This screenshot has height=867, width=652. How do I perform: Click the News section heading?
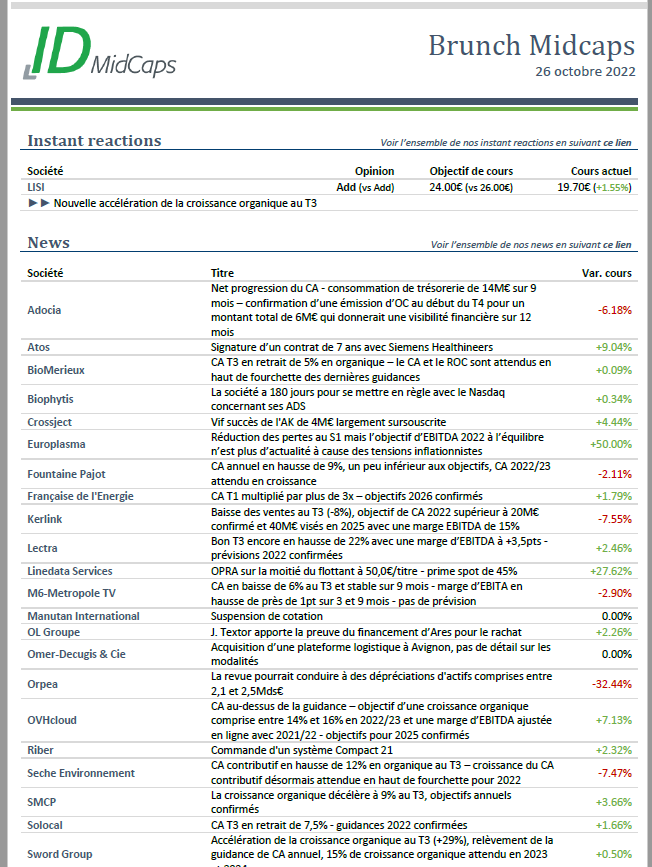point(49,243)
